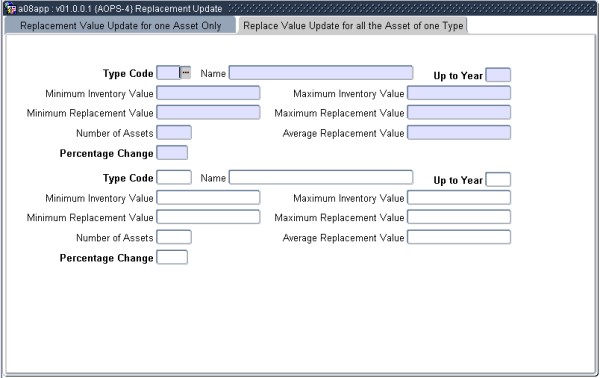The width and height of the screenshot is (600, 378).
Task: Open the Type Code lookup list button
Action: [x=185, y=72]
